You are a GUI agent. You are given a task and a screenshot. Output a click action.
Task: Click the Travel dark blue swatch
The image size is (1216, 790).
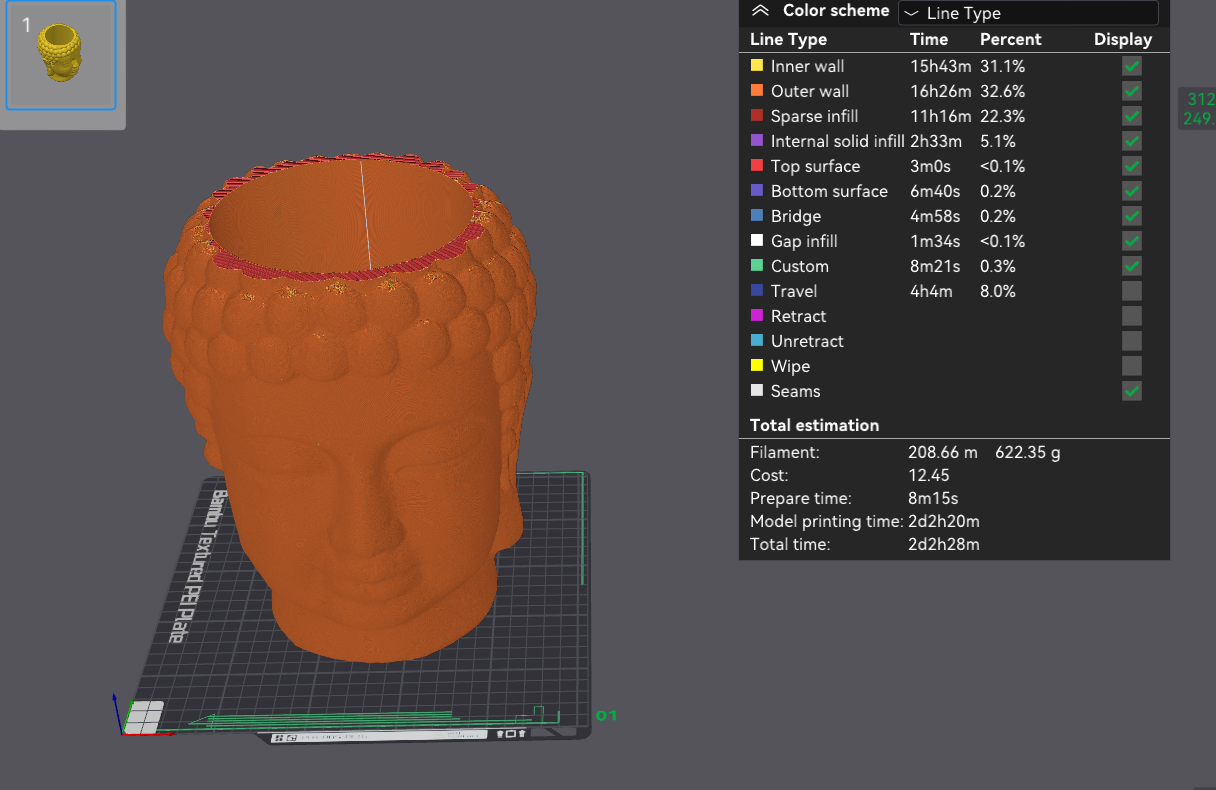point(757,290)
